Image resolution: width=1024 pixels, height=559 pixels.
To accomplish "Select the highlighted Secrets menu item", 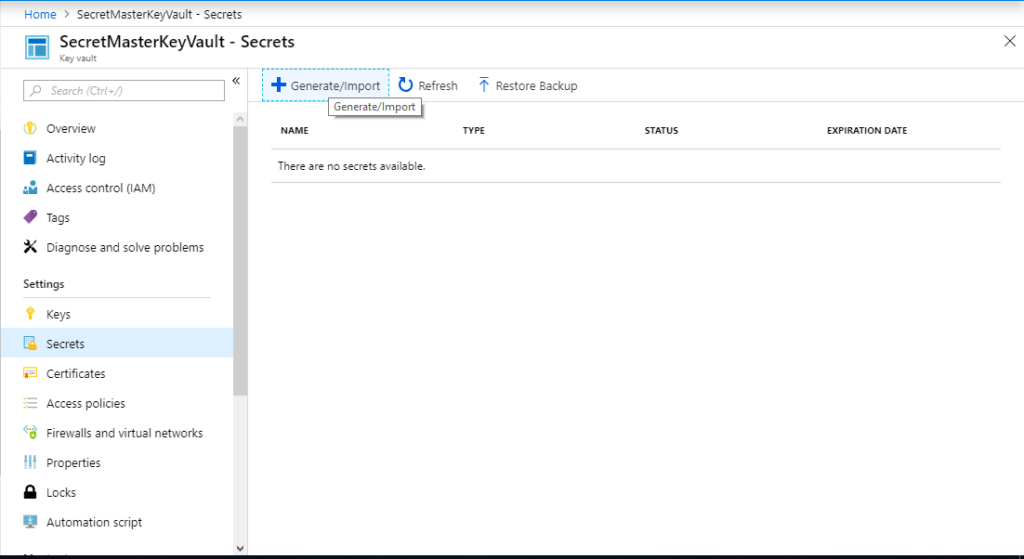I will 116,343.
